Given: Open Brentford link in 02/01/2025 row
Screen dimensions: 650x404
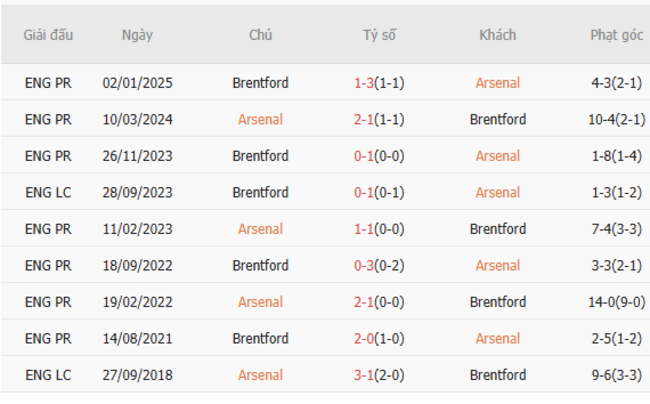Looking at the screenshot, I should tap(260, 83).
